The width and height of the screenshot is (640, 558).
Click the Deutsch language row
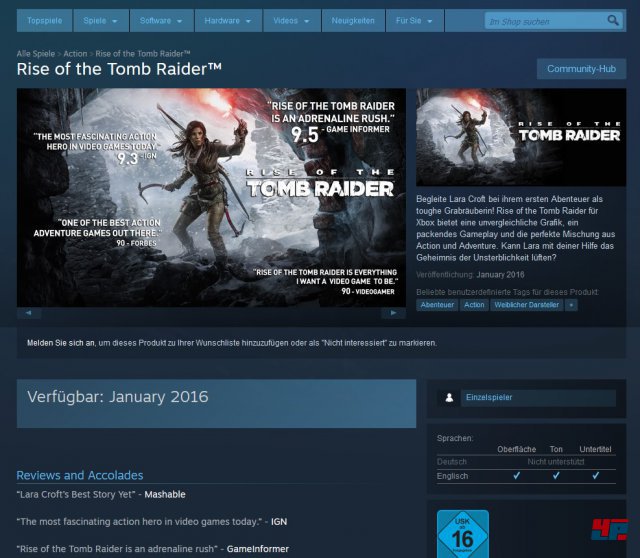(526, 462)
